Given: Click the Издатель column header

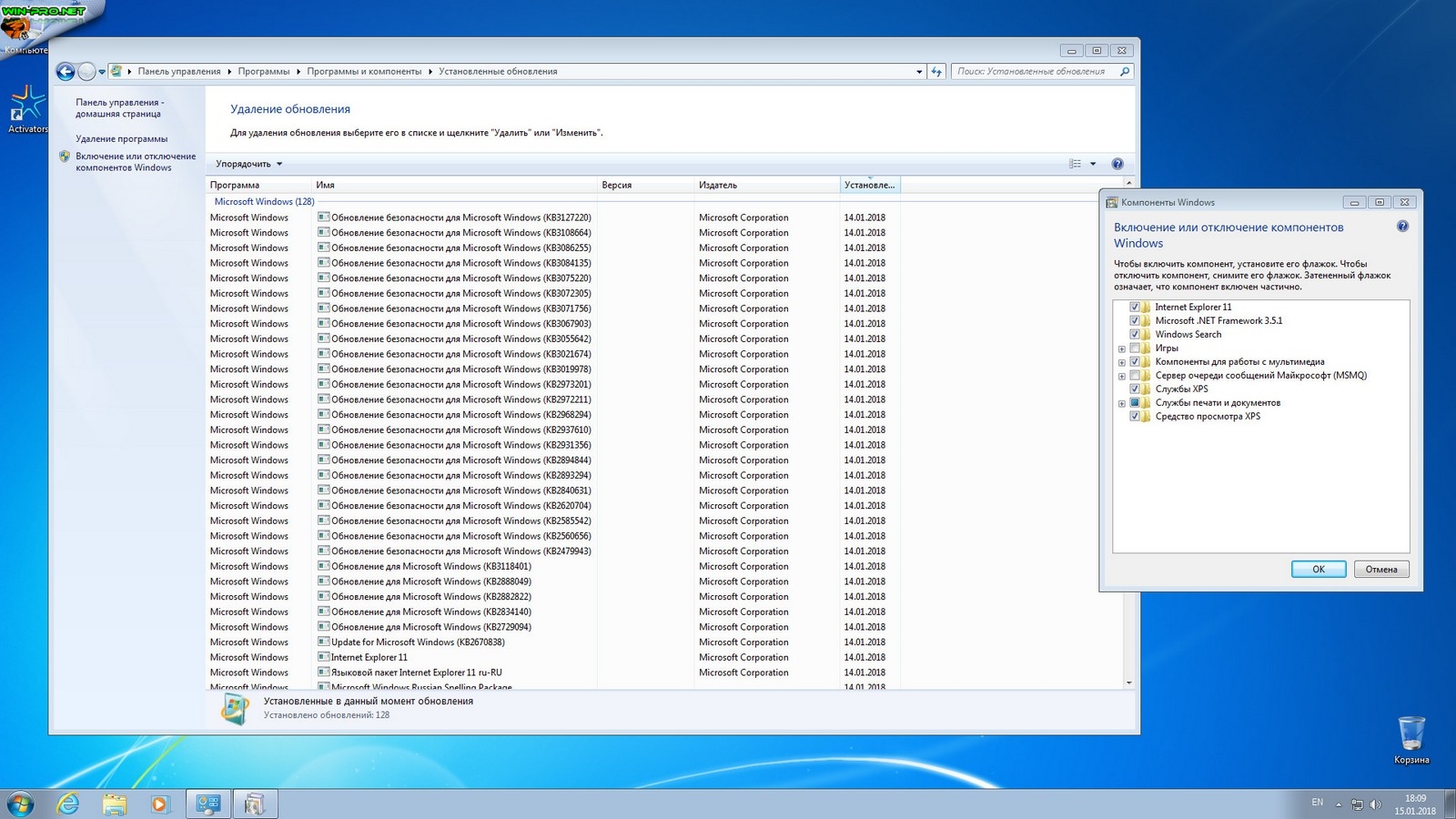Looking at the screenshot, I should 718,185.
